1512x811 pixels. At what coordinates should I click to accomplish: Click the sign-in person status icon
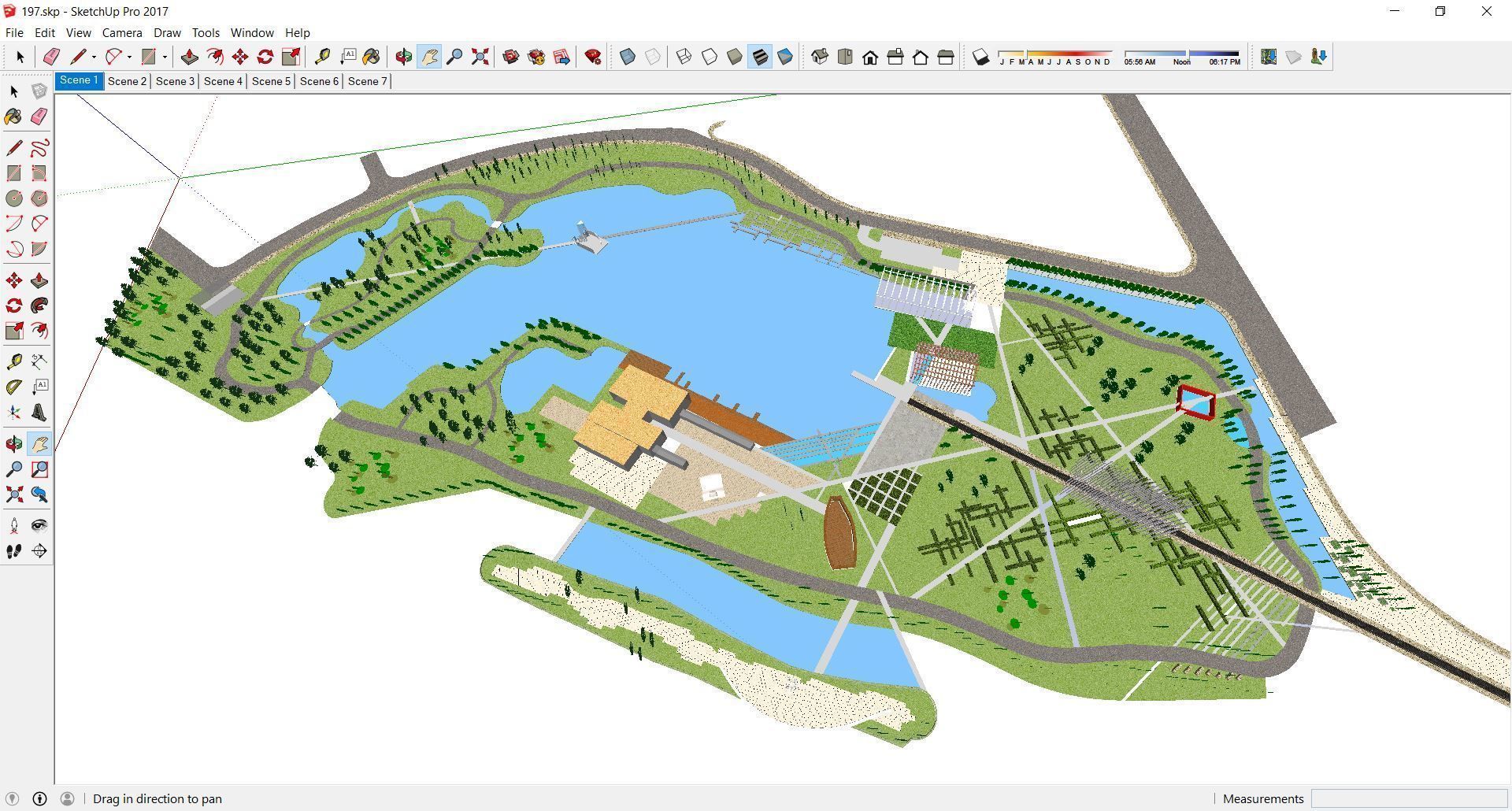tap(67, 798)
